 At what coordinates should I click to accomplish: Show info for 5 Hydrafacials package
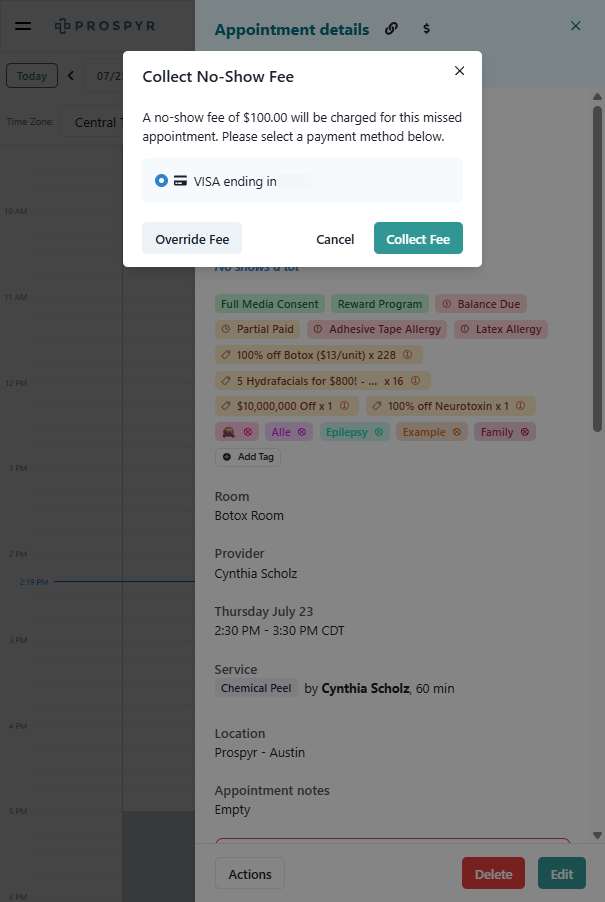coord(415,380)
